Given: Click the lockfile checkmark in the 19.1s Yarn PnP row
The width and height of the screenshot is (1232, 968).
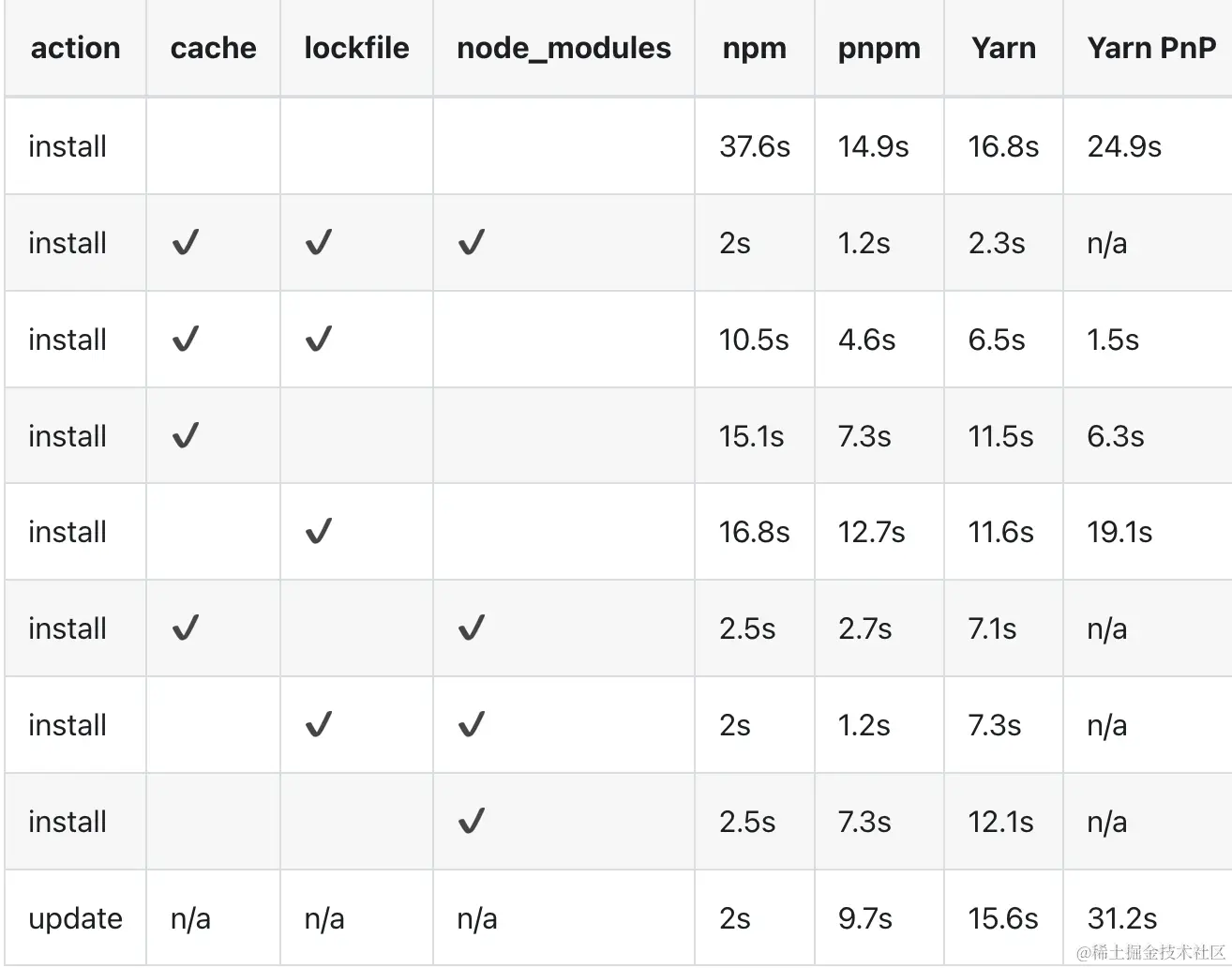Looking at the screenshot, I should coord(319,533).
